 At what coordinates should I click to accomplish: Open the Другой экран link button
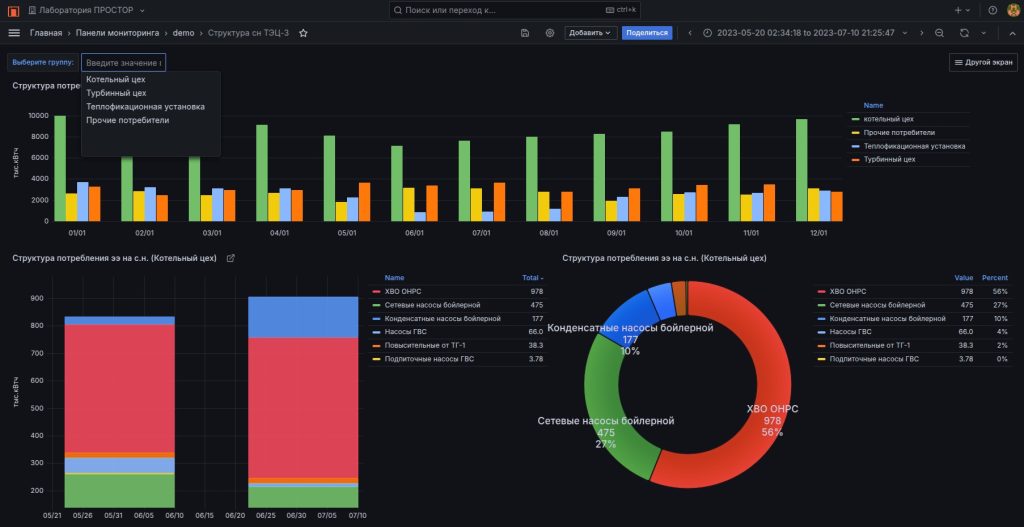(x=983, y=63)
